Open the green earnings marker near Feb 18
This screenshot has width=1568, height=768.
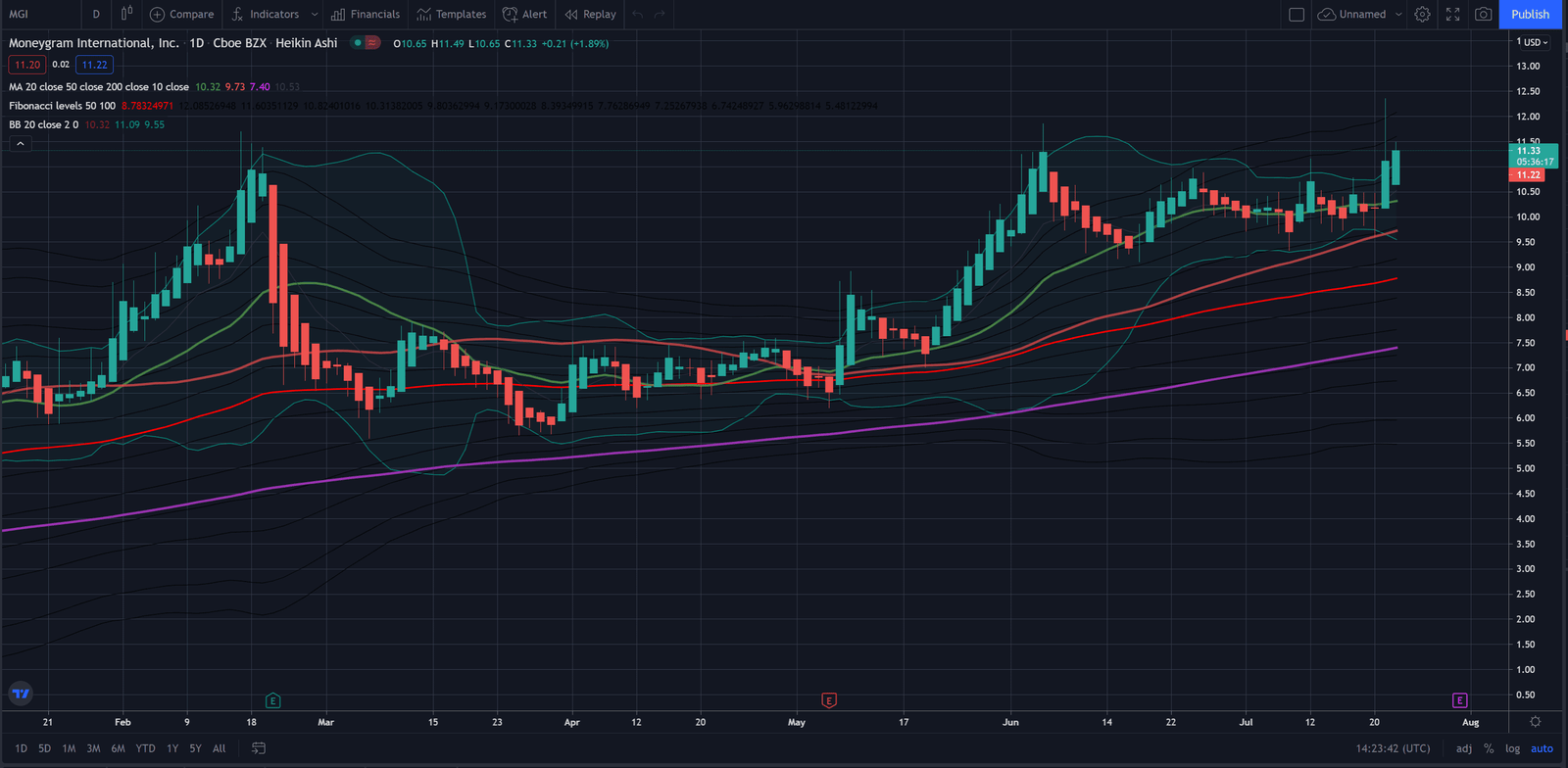[273, 700]
